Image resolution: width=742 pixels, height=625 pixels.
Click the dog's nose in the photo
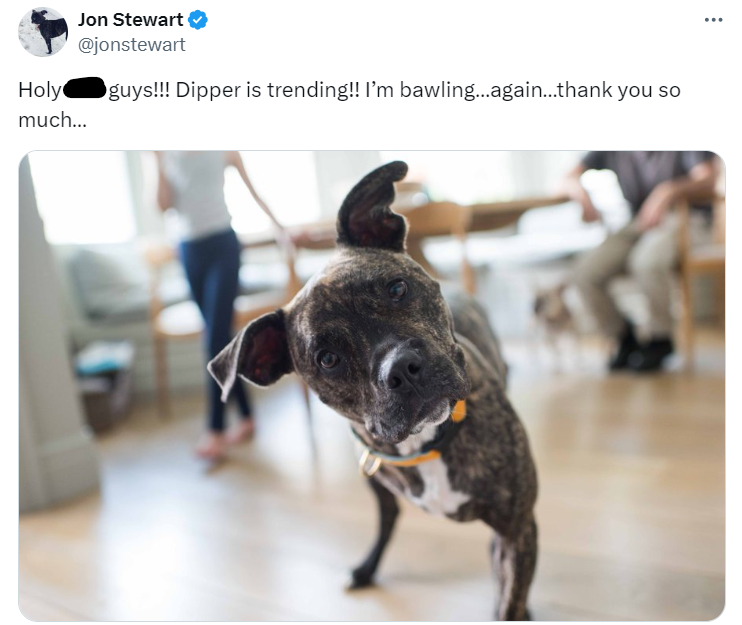[403, 366]
